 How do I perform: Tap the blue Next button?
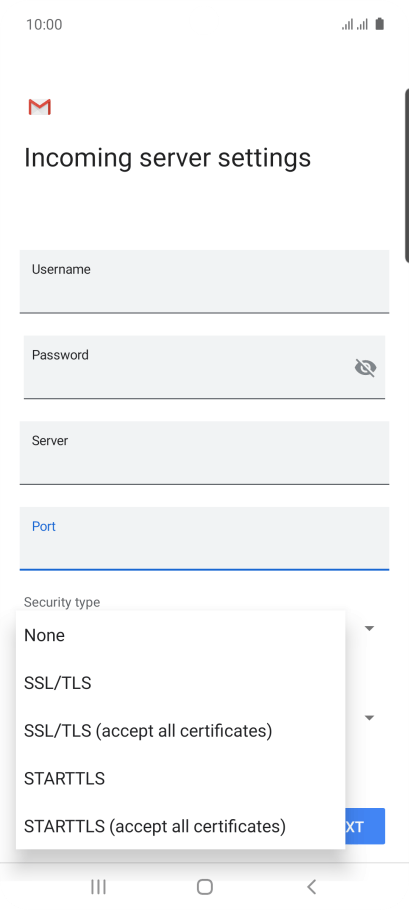pos(365,826)
